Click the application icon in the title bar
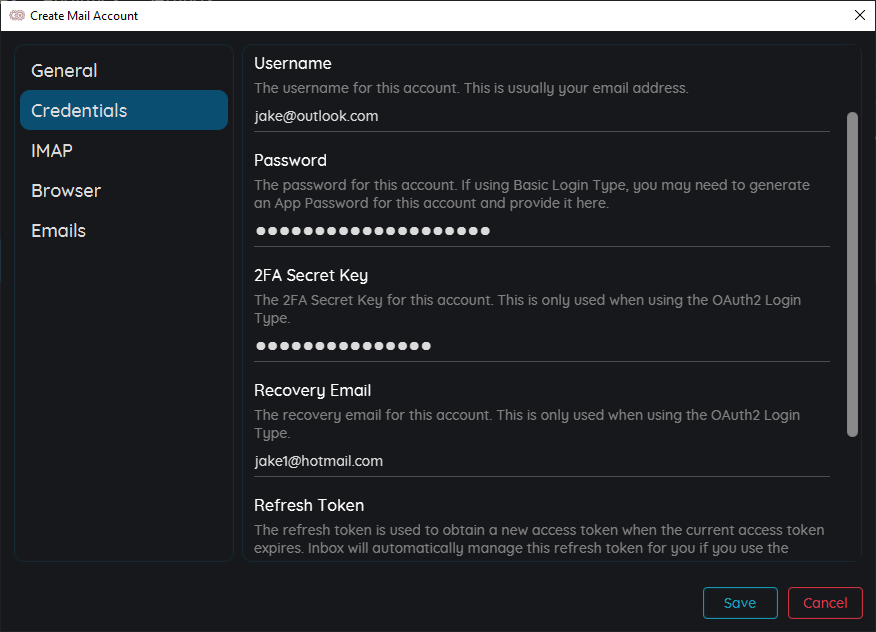 [16, 15]
